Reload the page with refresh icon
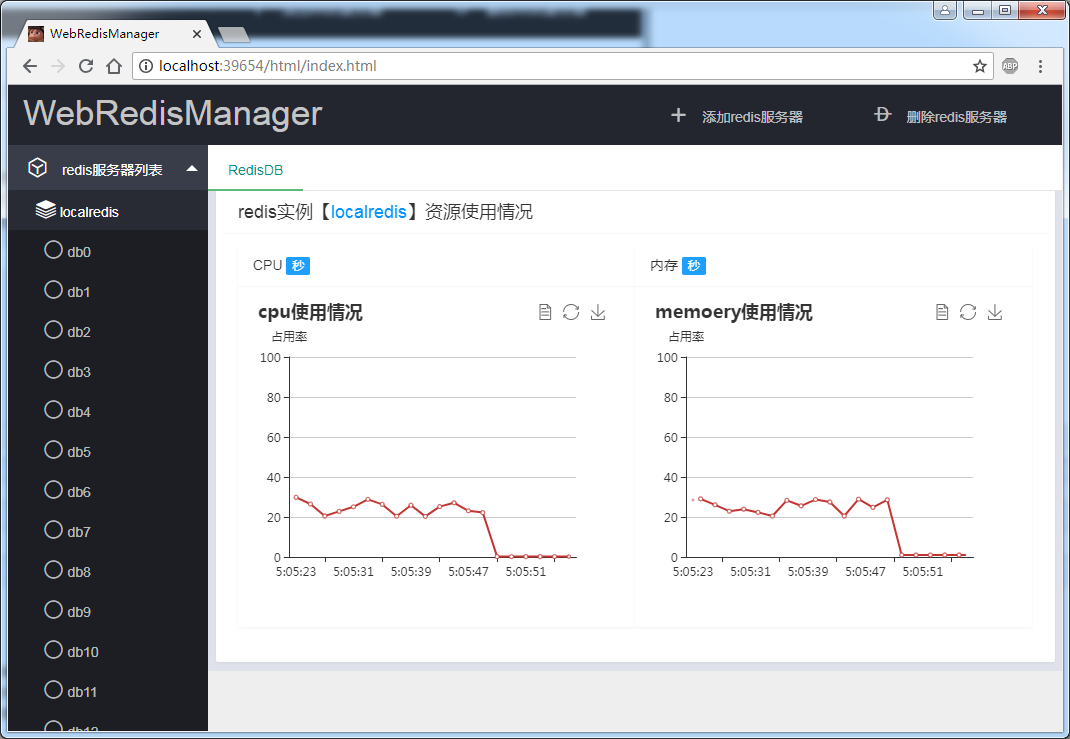Image resolution: width=1070 pixels, height=739 pixels. (86, 66)
